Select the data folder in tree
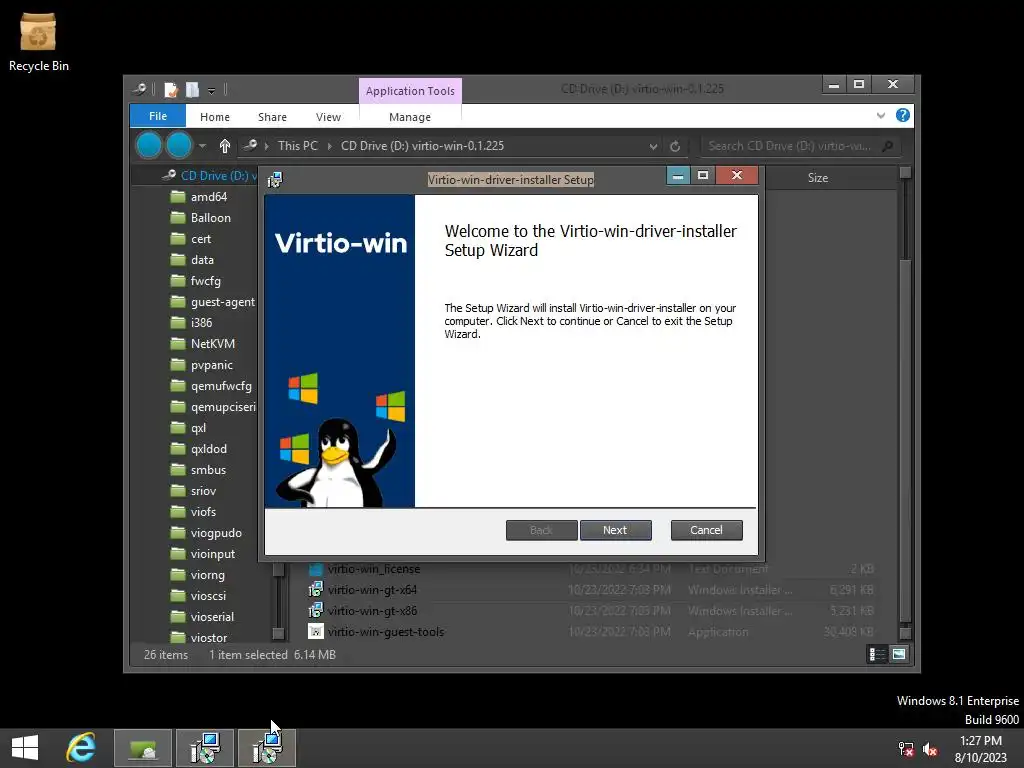Viewport: 1024px width, 768px height. 192,260
